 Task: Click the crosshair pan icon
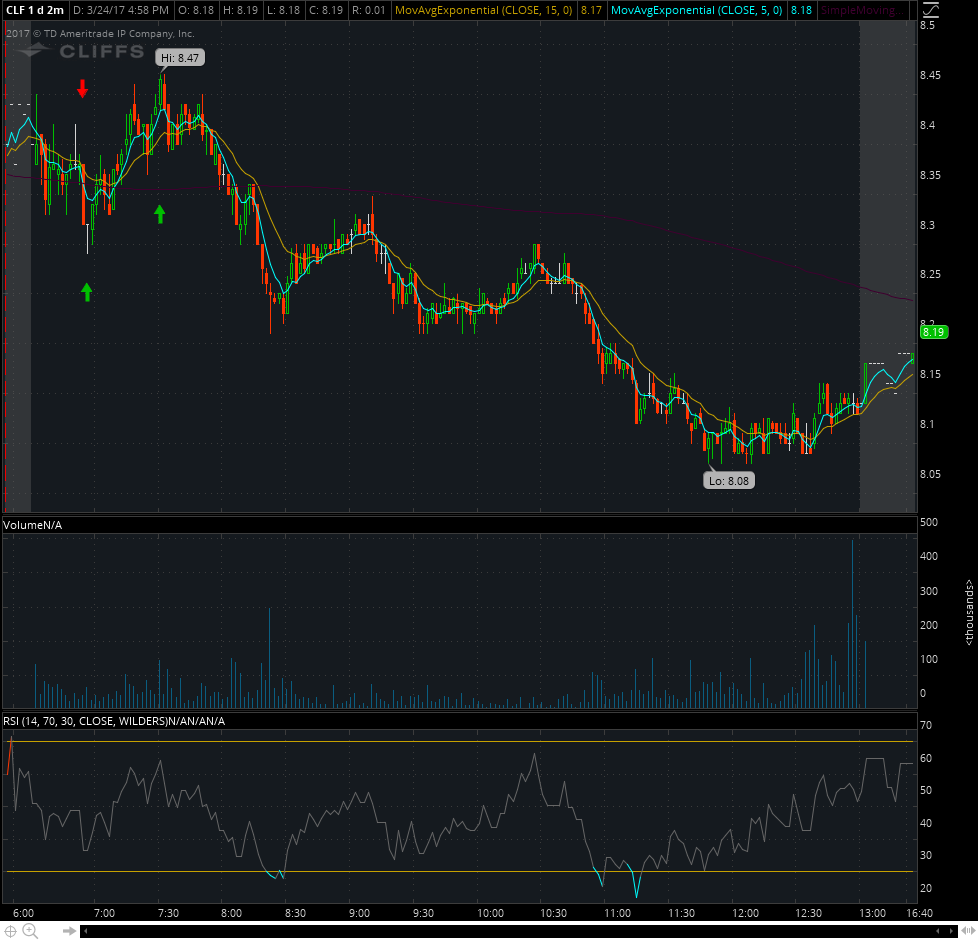11,931
